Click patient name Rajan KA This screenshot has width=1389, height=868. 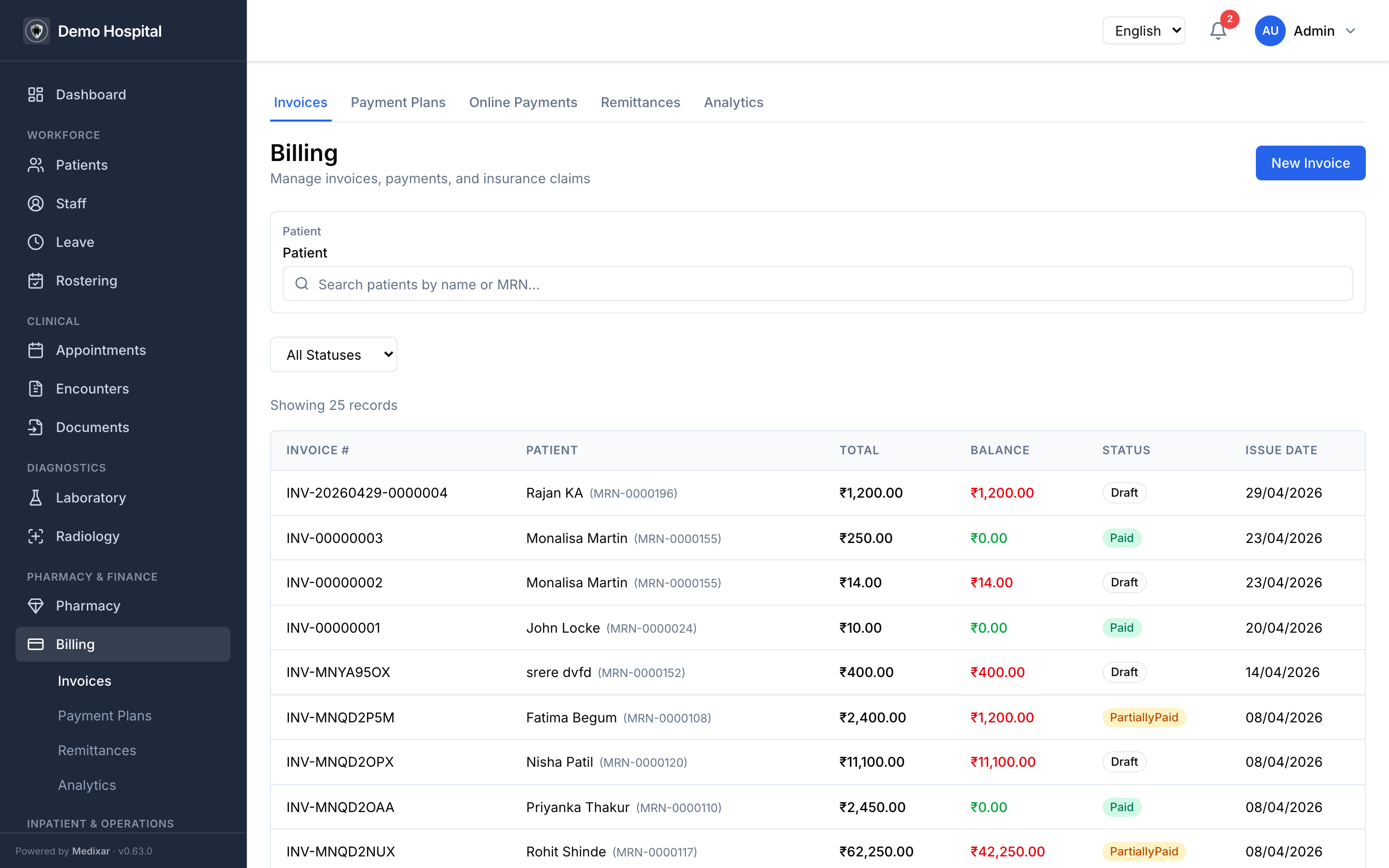[555, 492]
